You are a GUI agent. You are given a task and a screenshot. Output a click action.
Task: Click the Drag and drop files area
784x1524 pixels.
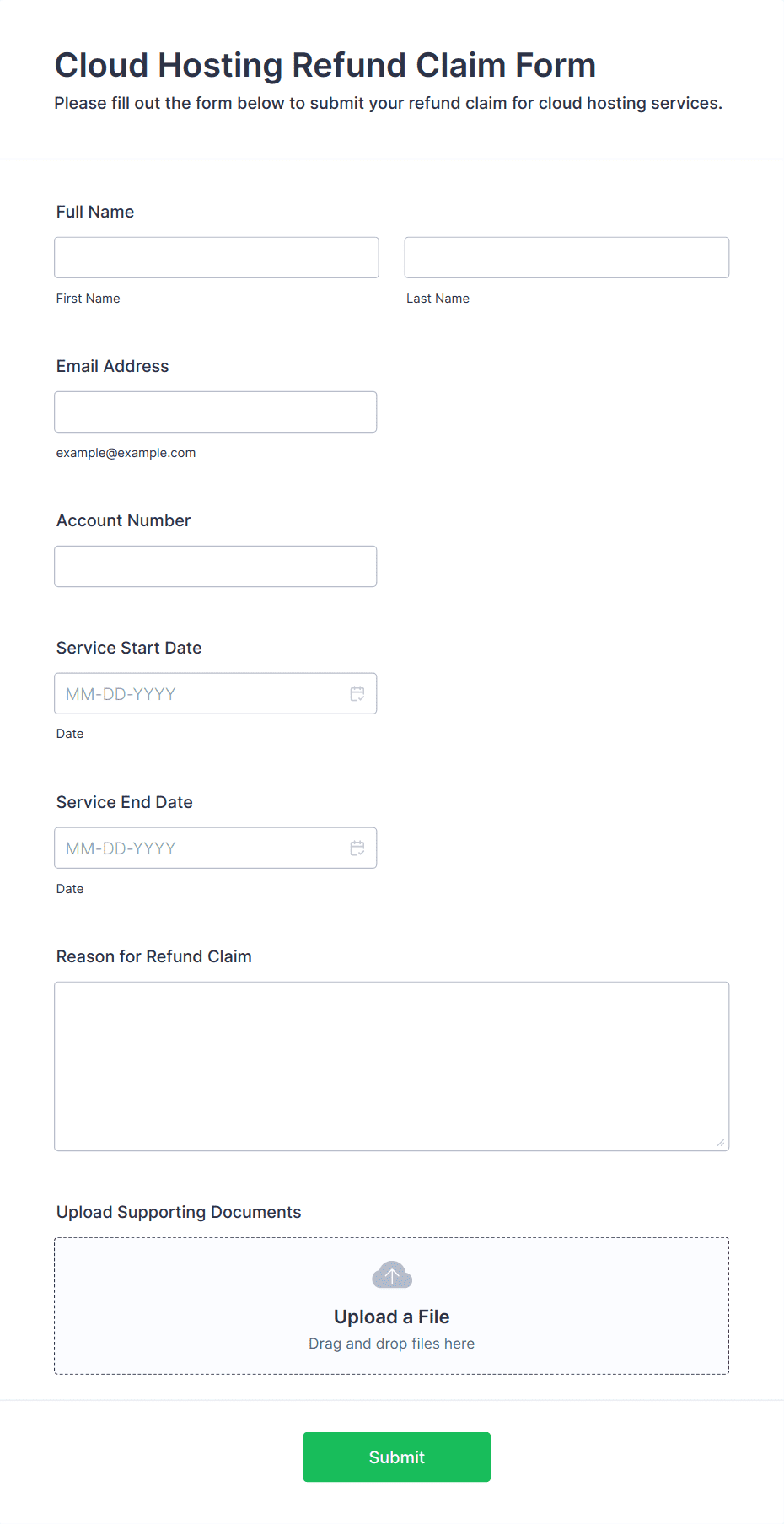coord(392,1306)
